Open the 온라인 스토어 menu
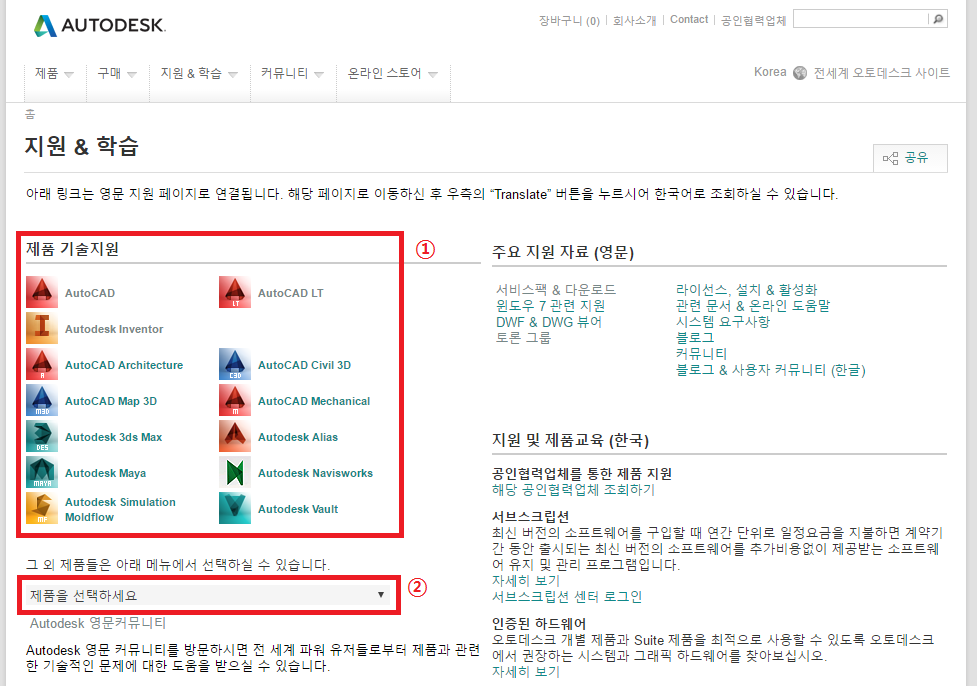 pyautogui.click(x=392, y=74)
